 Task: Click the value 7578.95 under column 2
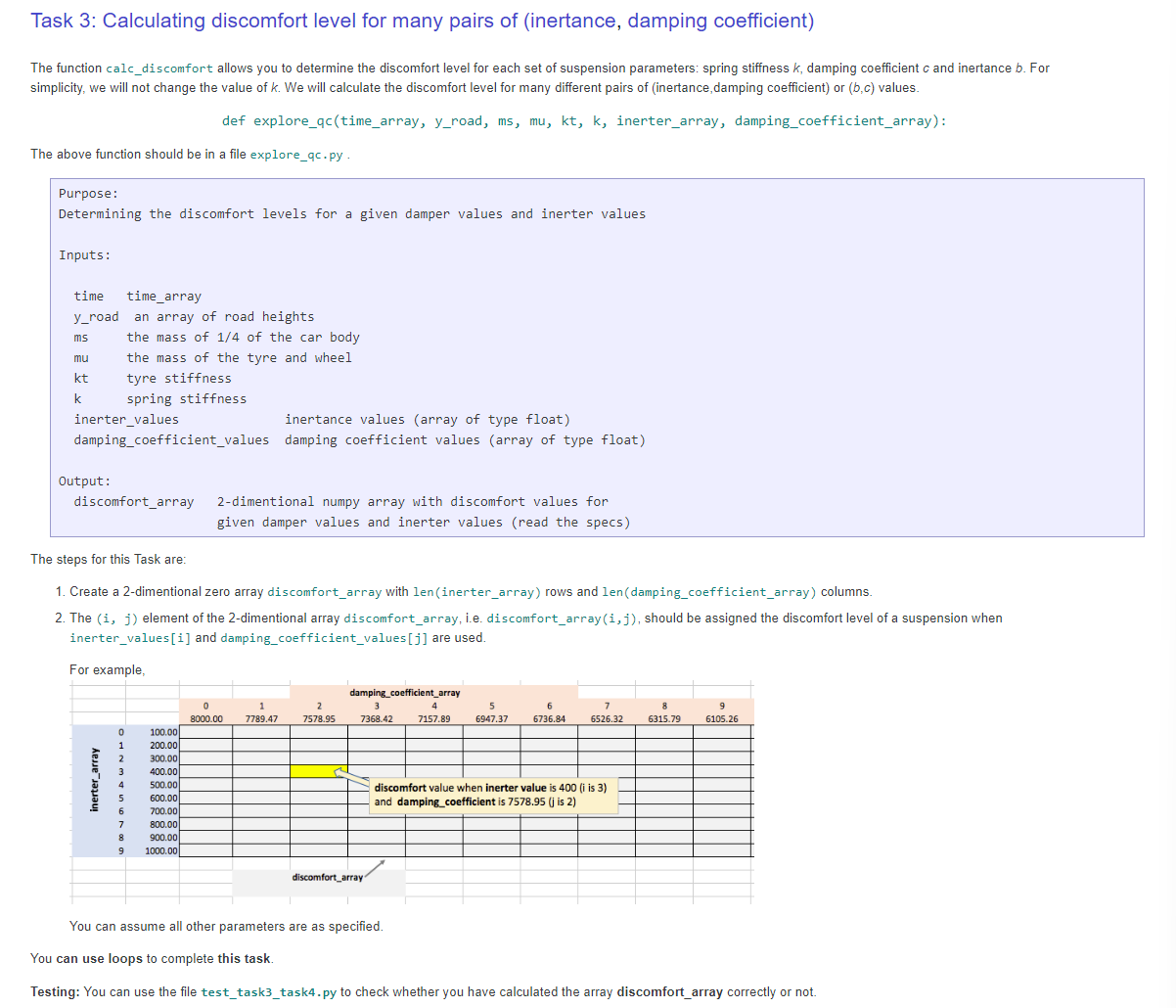point(319,716)
